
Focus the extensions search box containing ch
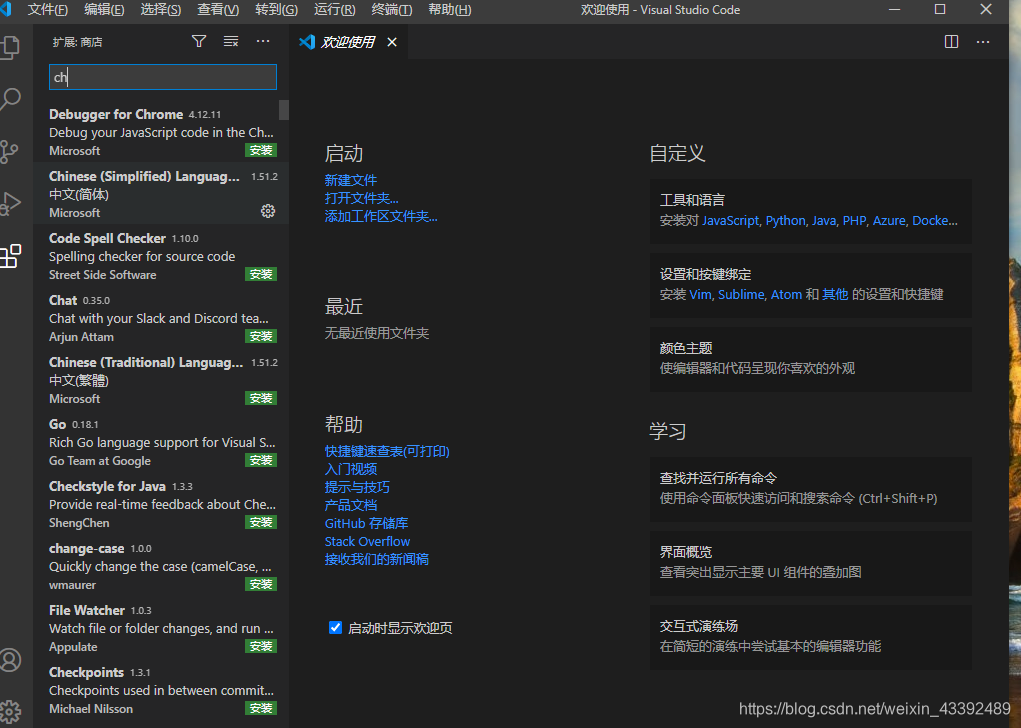[x=163, y=77]
